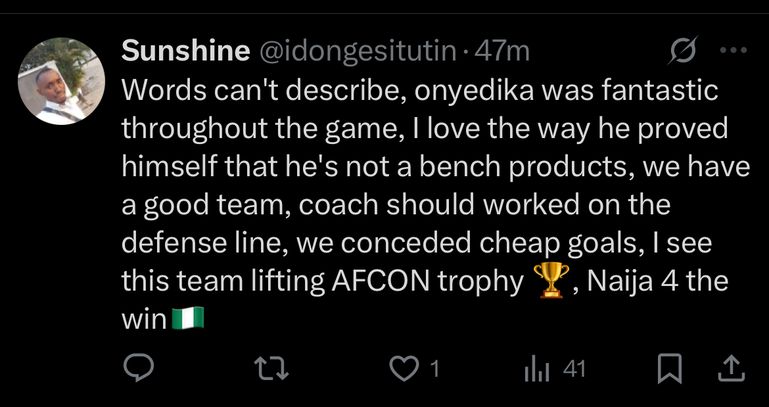Click the Grok slashed-circle icon
The height and width of the screenshot is (407, 769).
coord(684,49)
